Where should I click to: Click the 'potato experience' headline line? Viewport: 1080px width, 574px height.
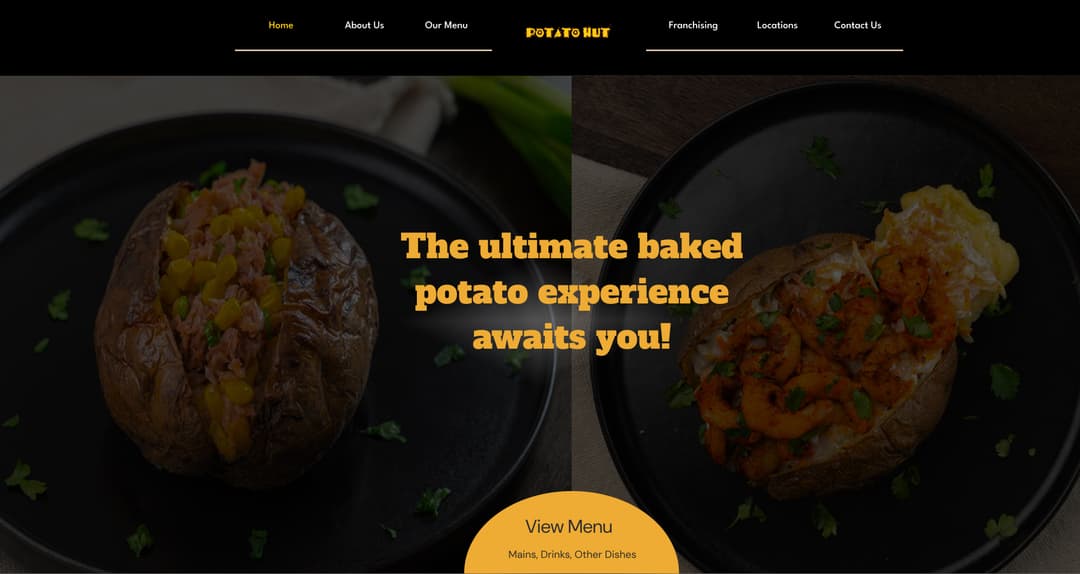[572, 292]
